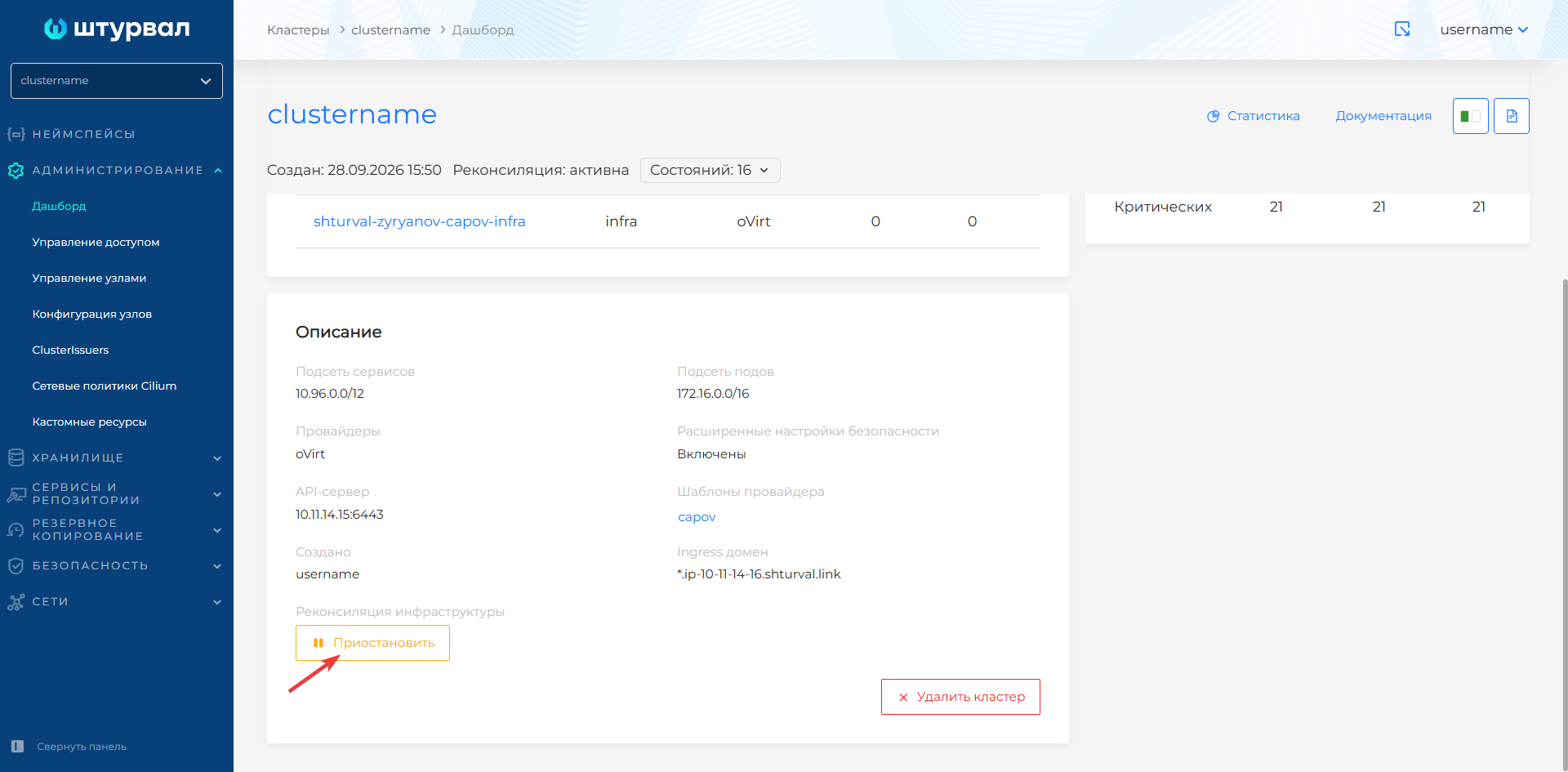Click the Удалить кластер button
The image size is (1568, 772).
[x=960, y=697]
